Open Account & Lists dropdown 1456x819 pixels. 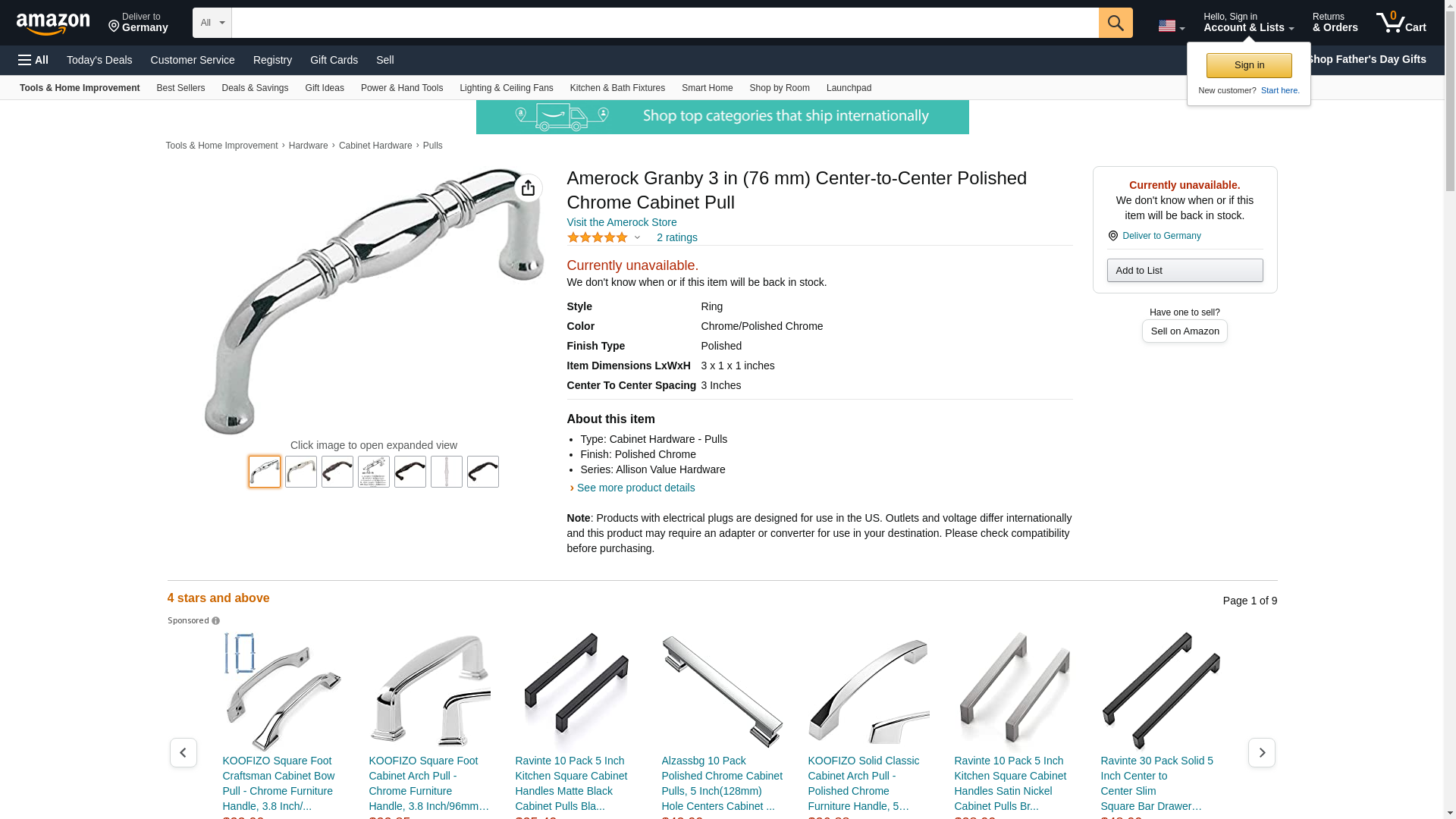tap(1248, 23)
